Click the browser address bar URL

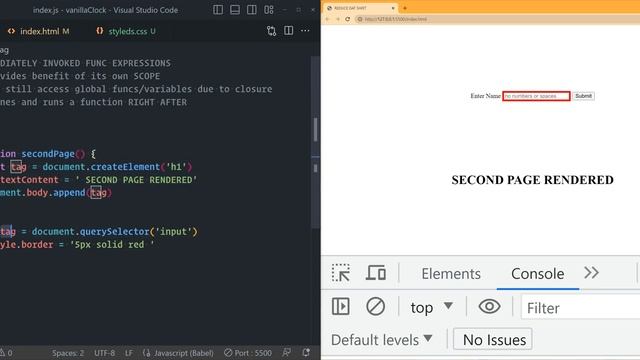pos(395,19)
